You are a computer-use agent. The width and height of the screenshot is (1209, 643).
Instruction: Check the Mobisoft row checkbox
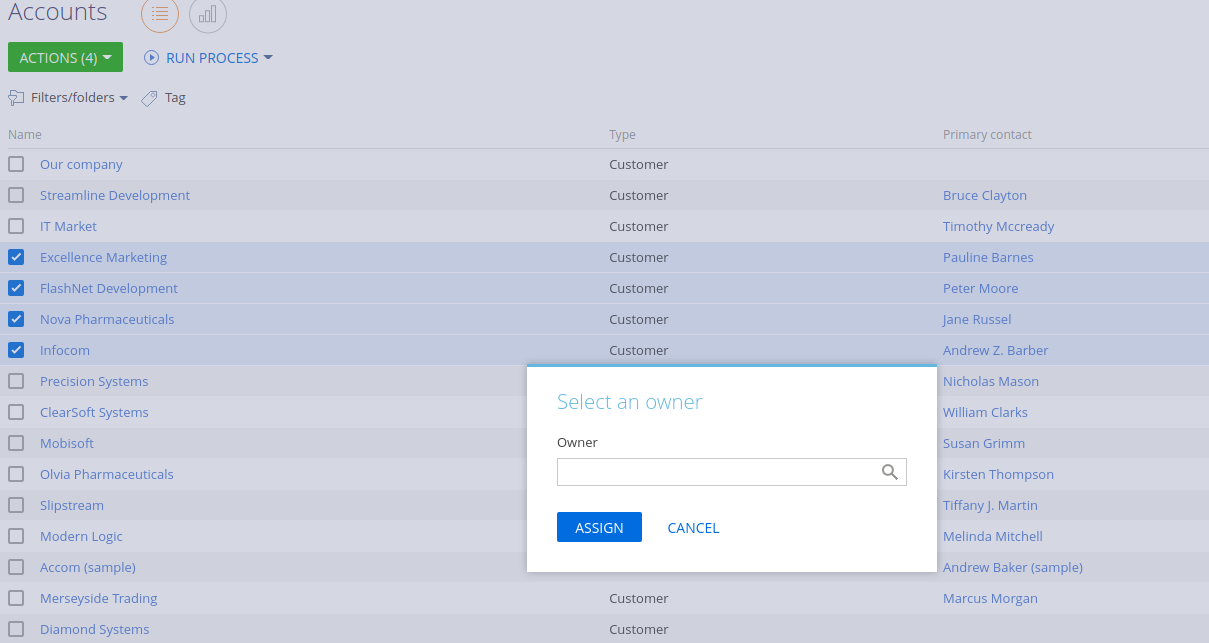coord(16,443)
